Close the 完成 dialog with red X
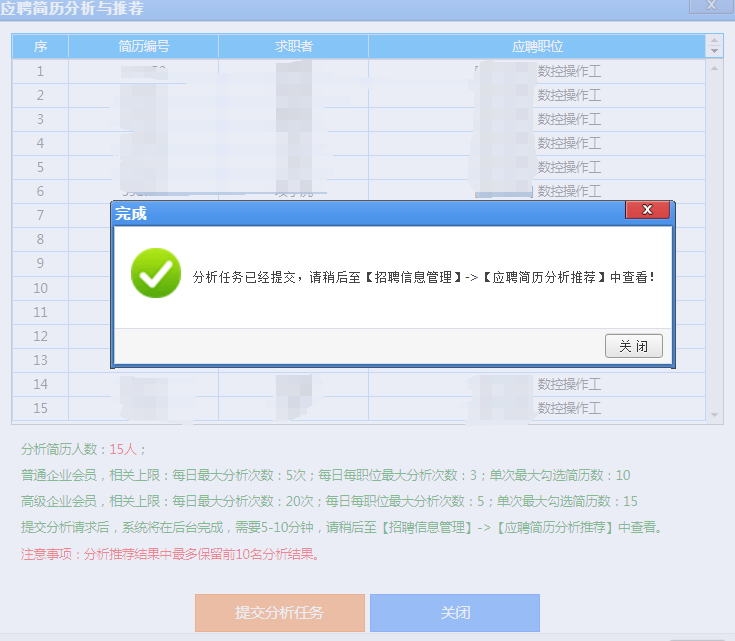The width and height of the screenshot is (735, 641). point(646,210)
